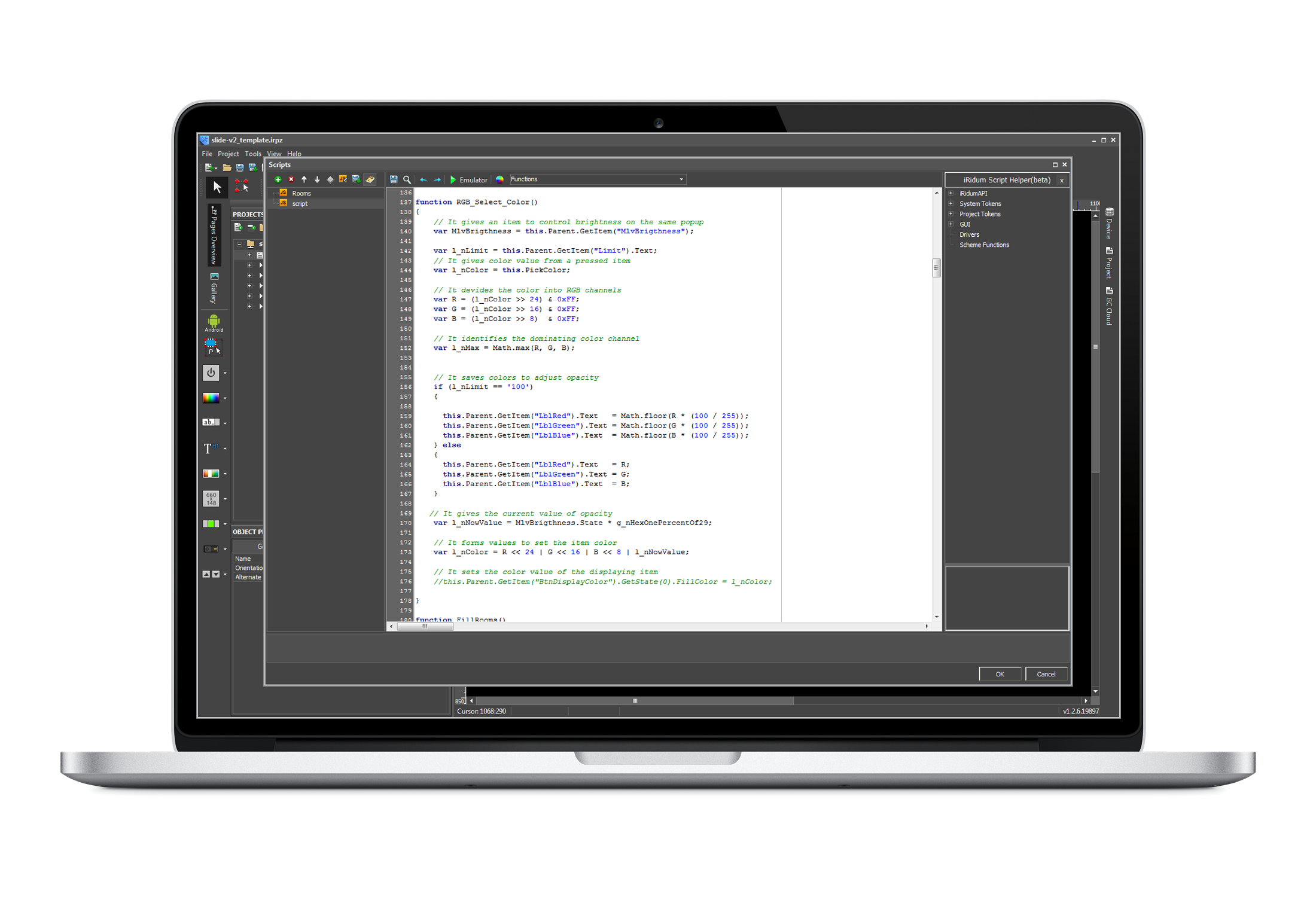The width and height of the screenshot is (1316, 897).
Task: Add a new script with the green plus icon
Action: click(278, 179)
